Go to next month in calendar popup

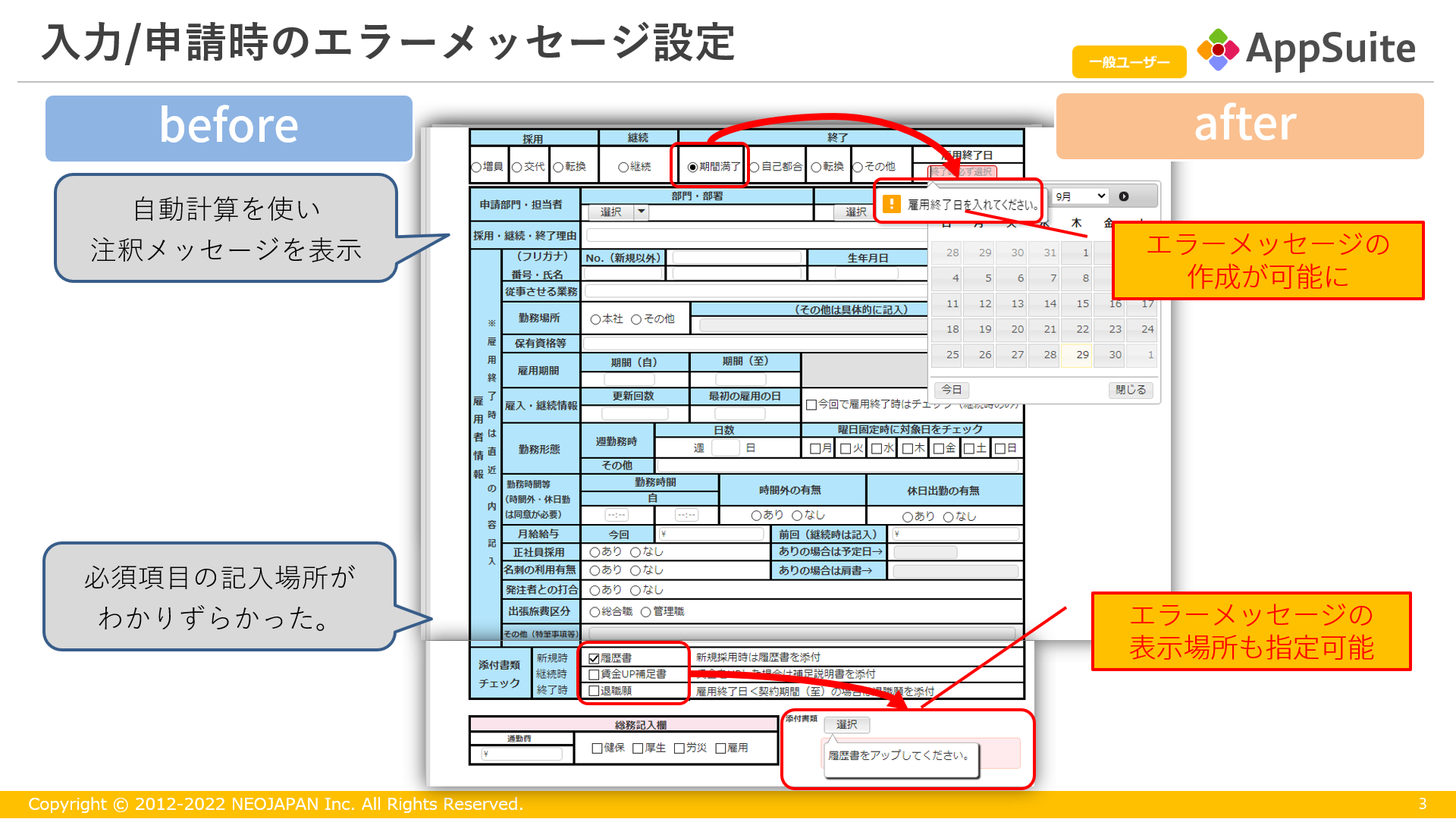click(x=1124, y=196)
